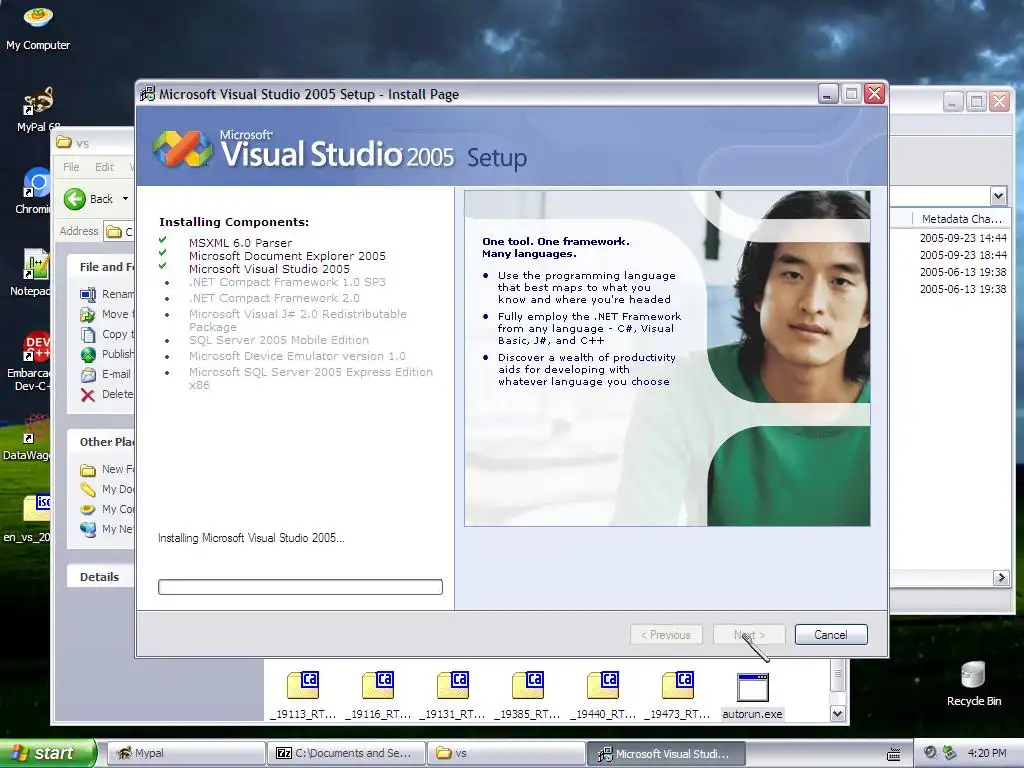Click disabled Next button in Setup

pos(749,635)
